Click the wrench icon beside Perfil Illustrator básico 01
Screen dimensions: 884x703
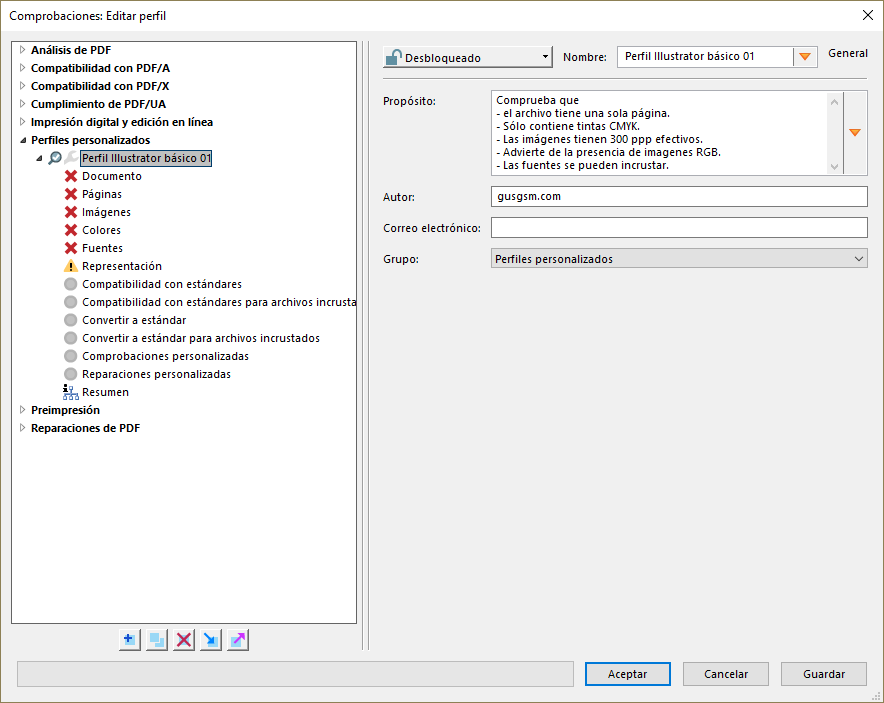71,158
